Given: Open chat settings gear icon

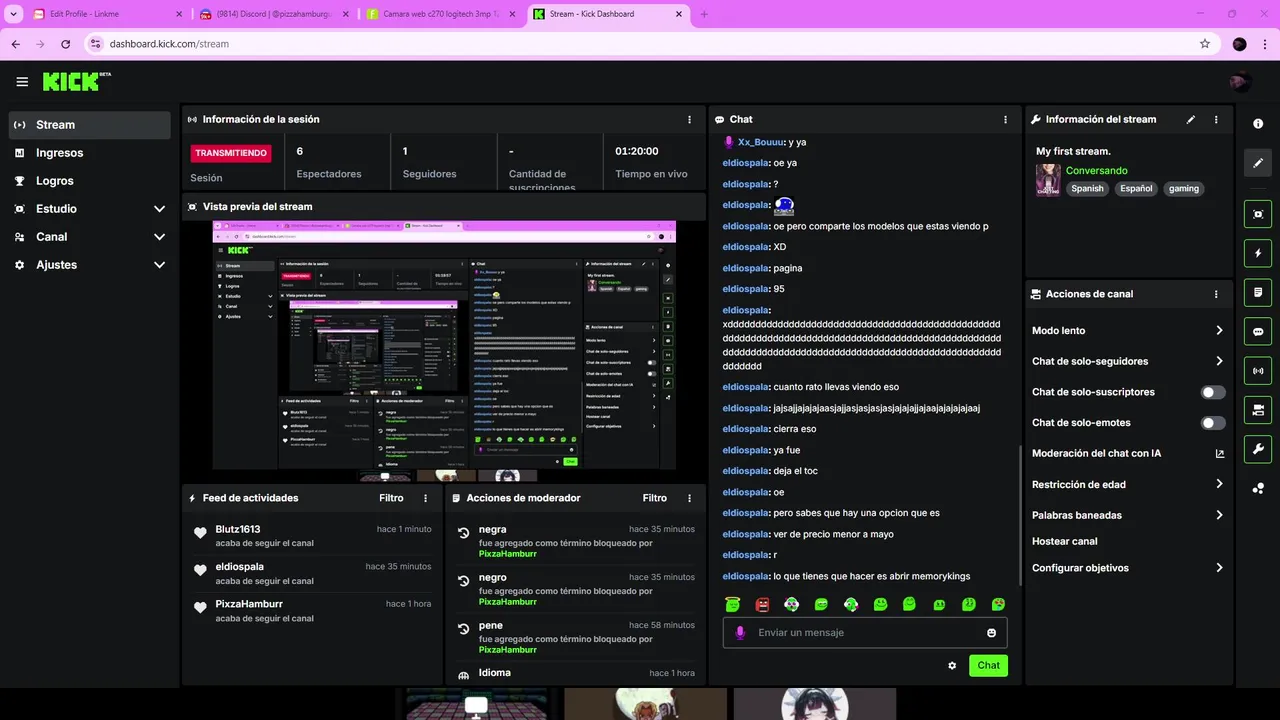Looking at the screenshot, I should click(x=952, y=665).
